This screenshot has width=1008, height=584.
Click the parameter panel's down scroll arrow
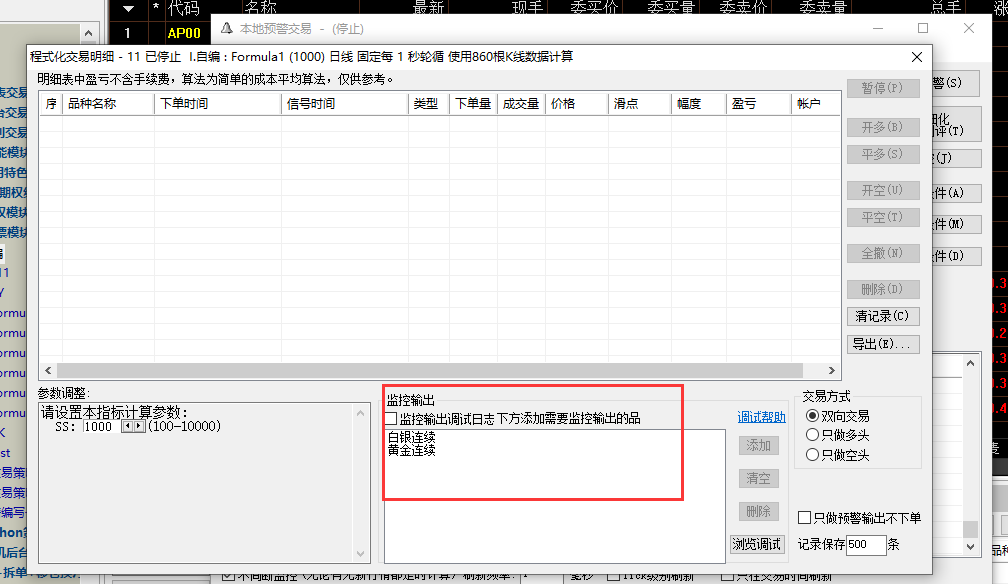(360, 554)
